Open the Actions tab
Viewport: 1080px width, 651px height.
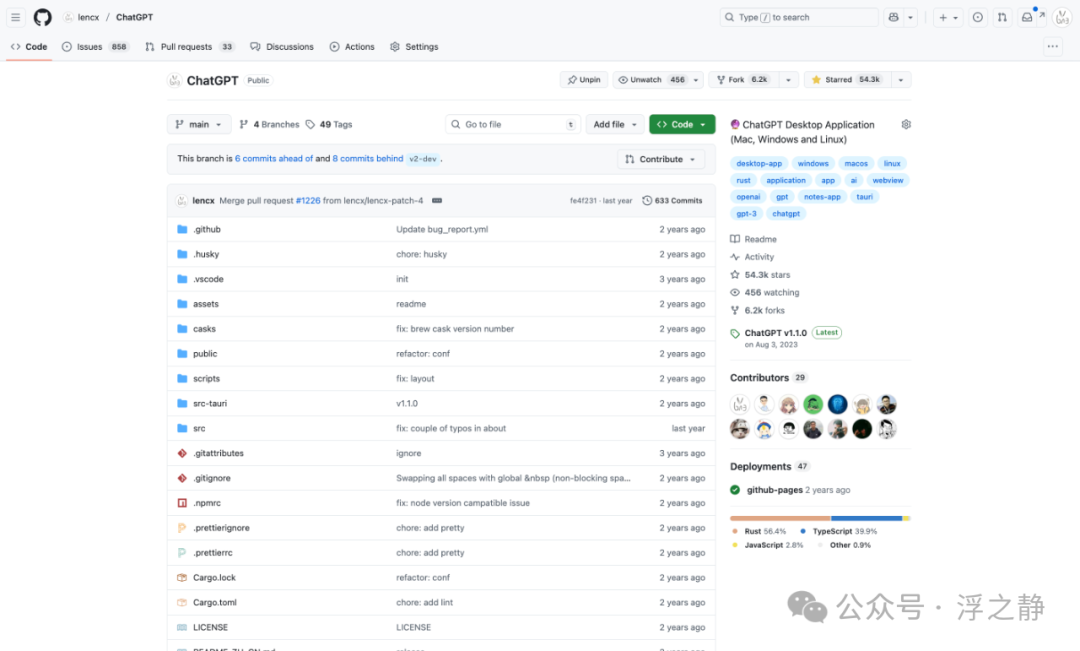point(352,47)
